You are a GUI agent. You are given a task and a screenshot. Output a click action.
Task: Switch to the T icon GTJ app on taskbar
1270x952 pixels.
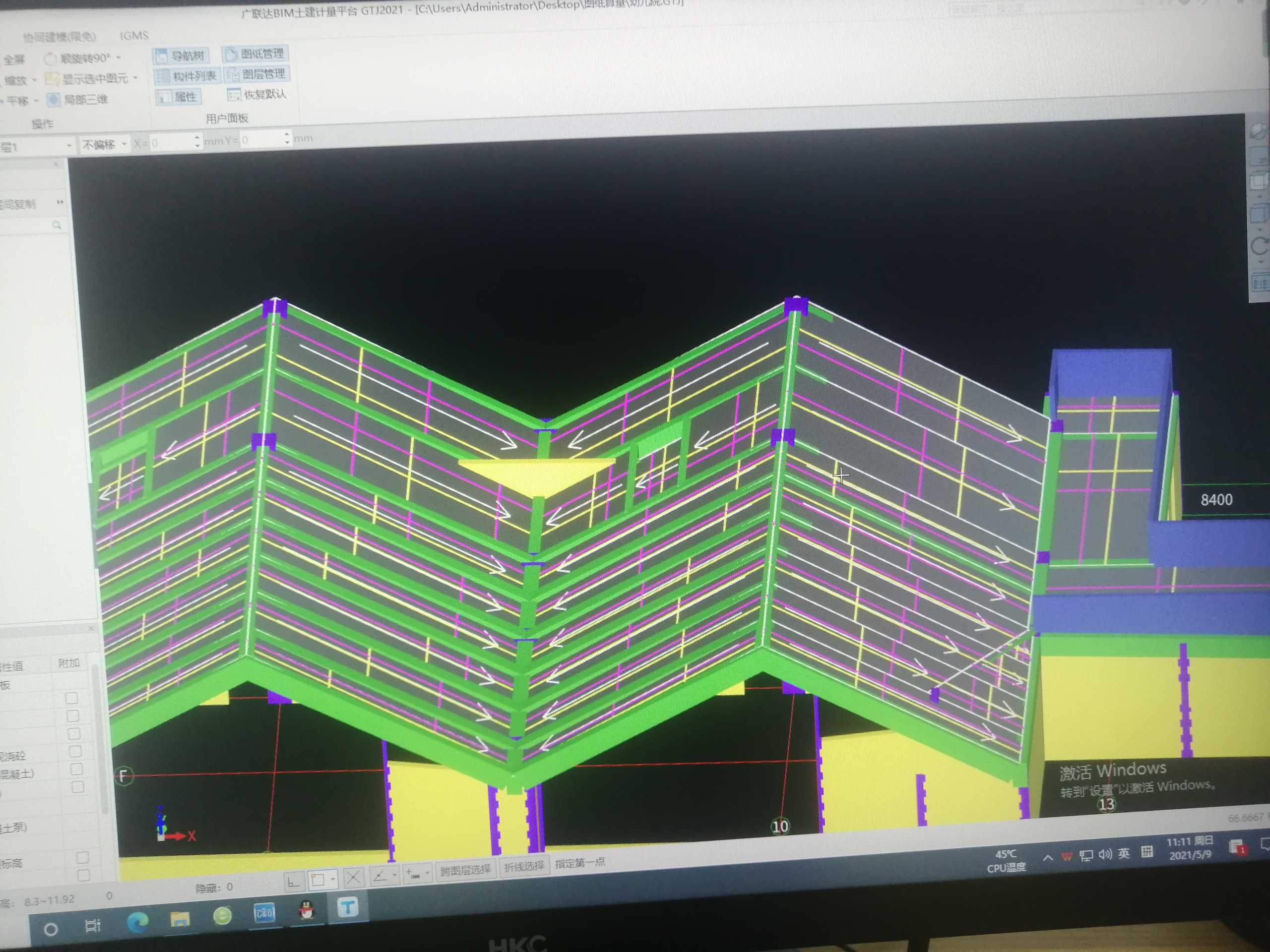point(347,907)
